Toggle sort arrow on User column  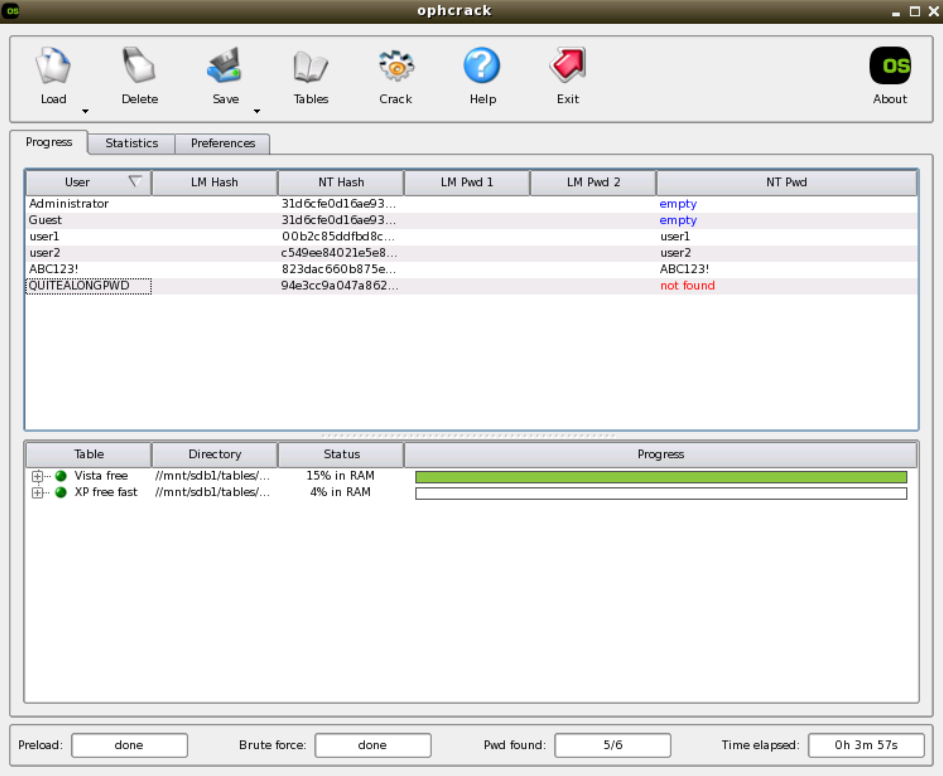click(x=135, y=181)
